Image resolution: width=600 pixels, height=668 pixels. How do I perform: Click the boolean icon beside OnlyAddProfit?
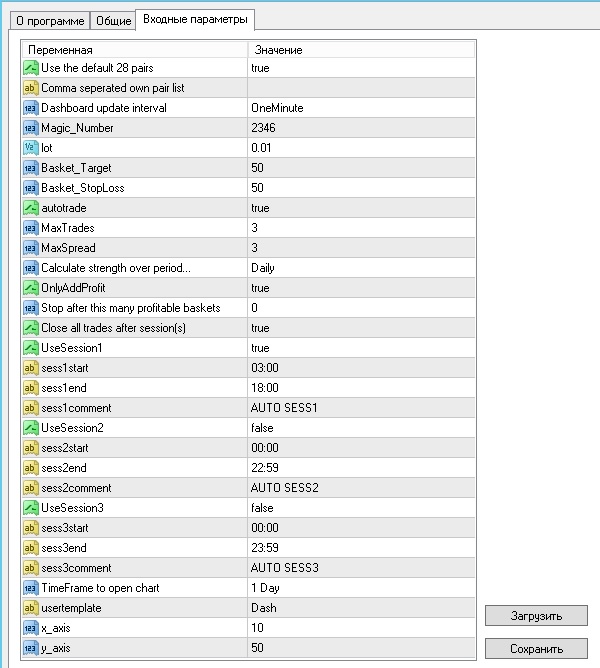coord(31,288)
